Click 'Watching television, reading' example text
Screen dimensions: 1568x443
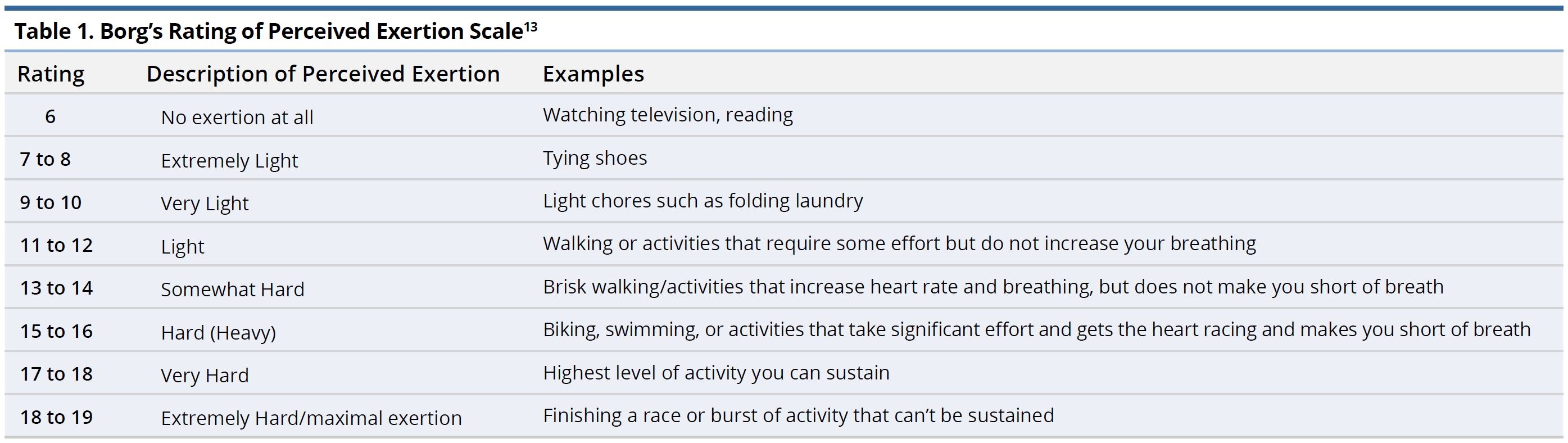click(x=668, y=115)
